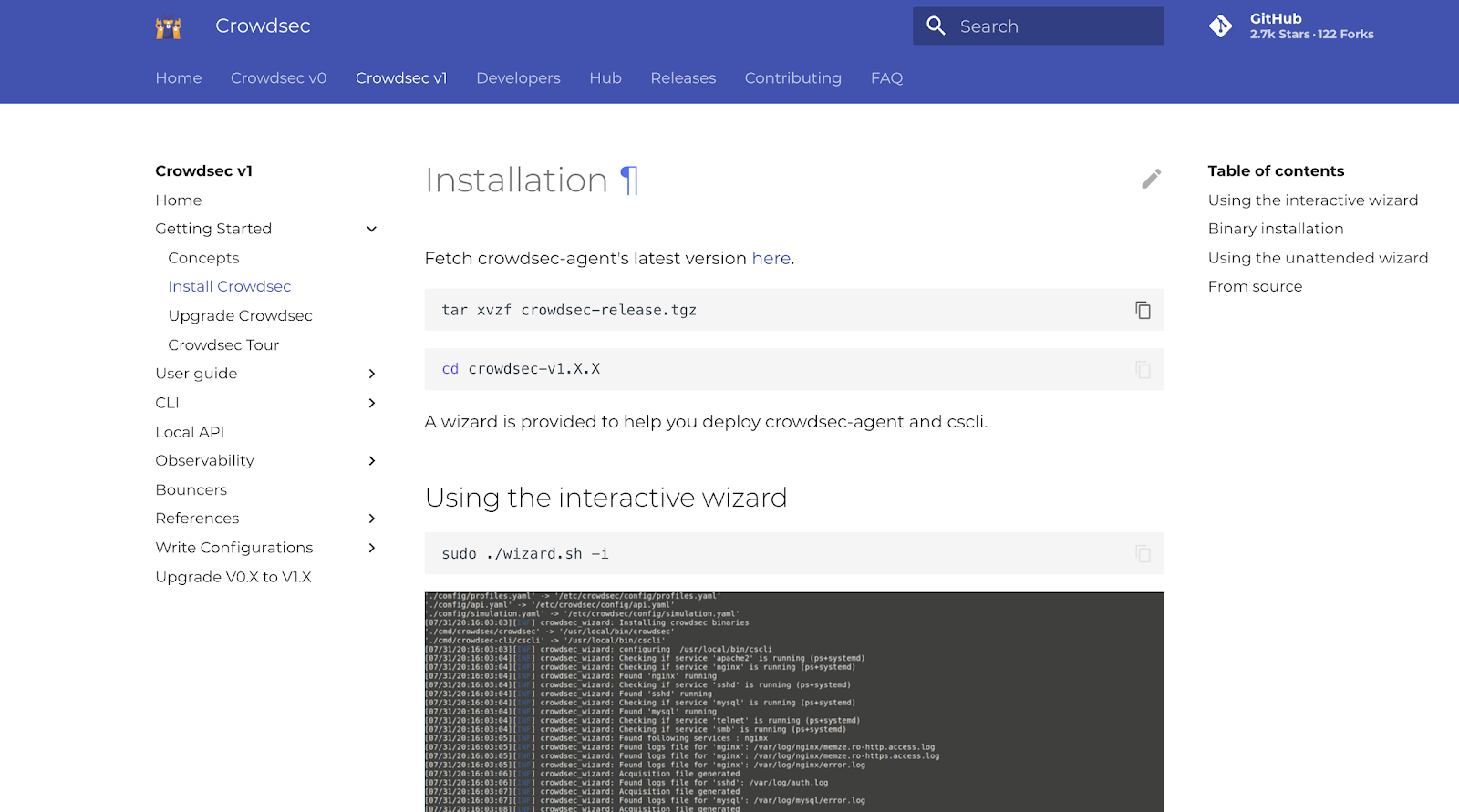Edit this page via pencil icon
The width and height of the screenshot is (1459, 812).
(1151, 179)
